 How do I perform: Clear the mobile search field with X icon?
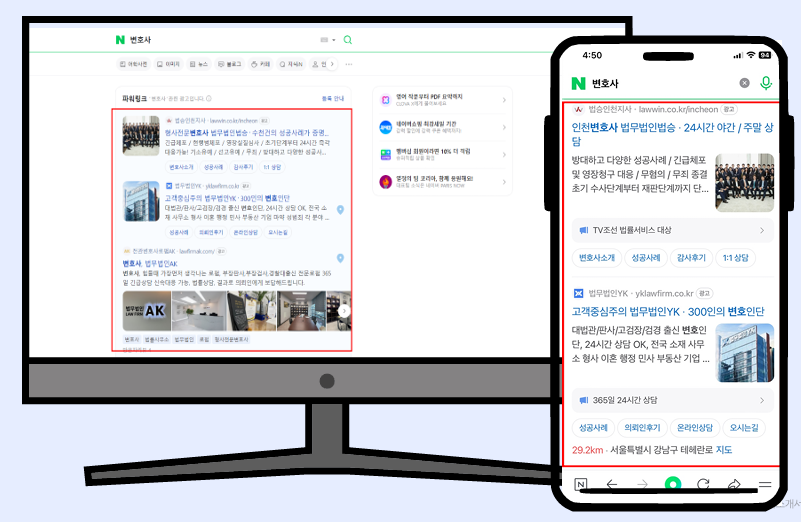744,83
